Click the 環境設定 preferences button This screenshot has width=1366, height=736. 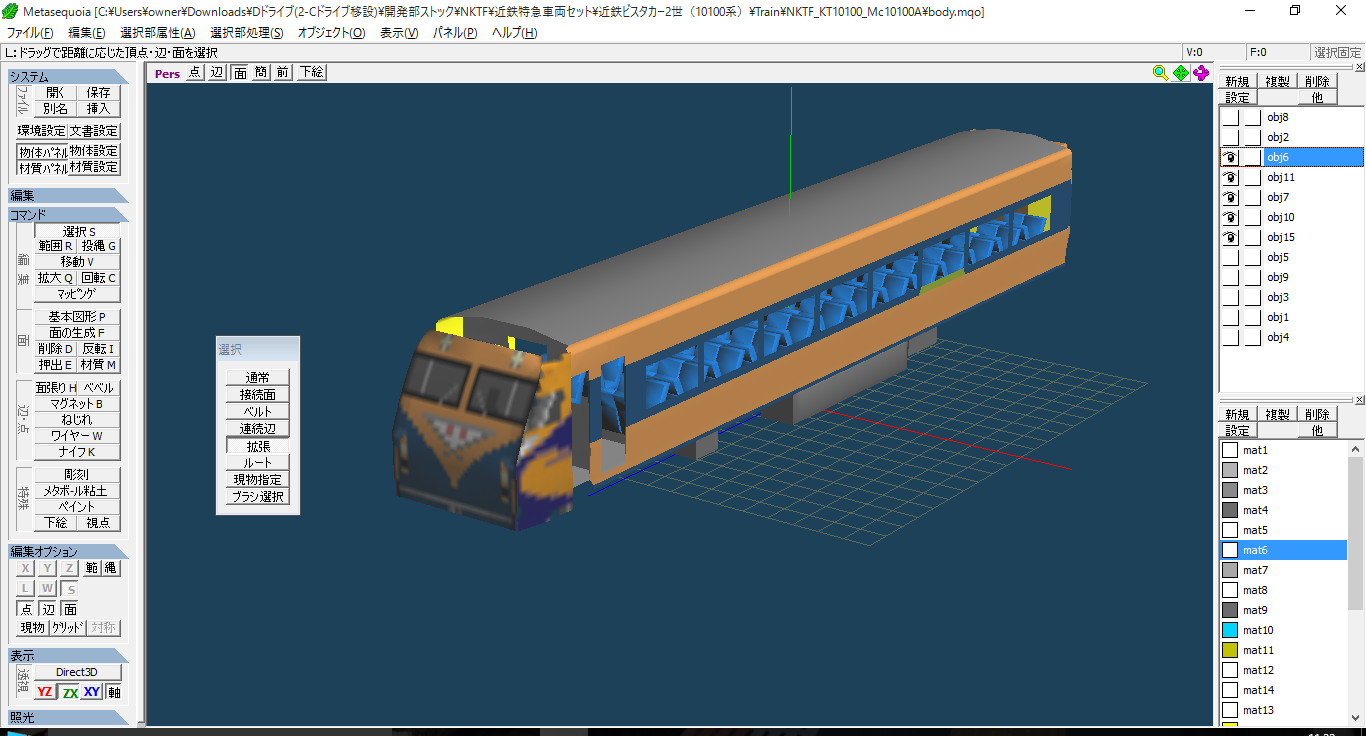point(41,131)
